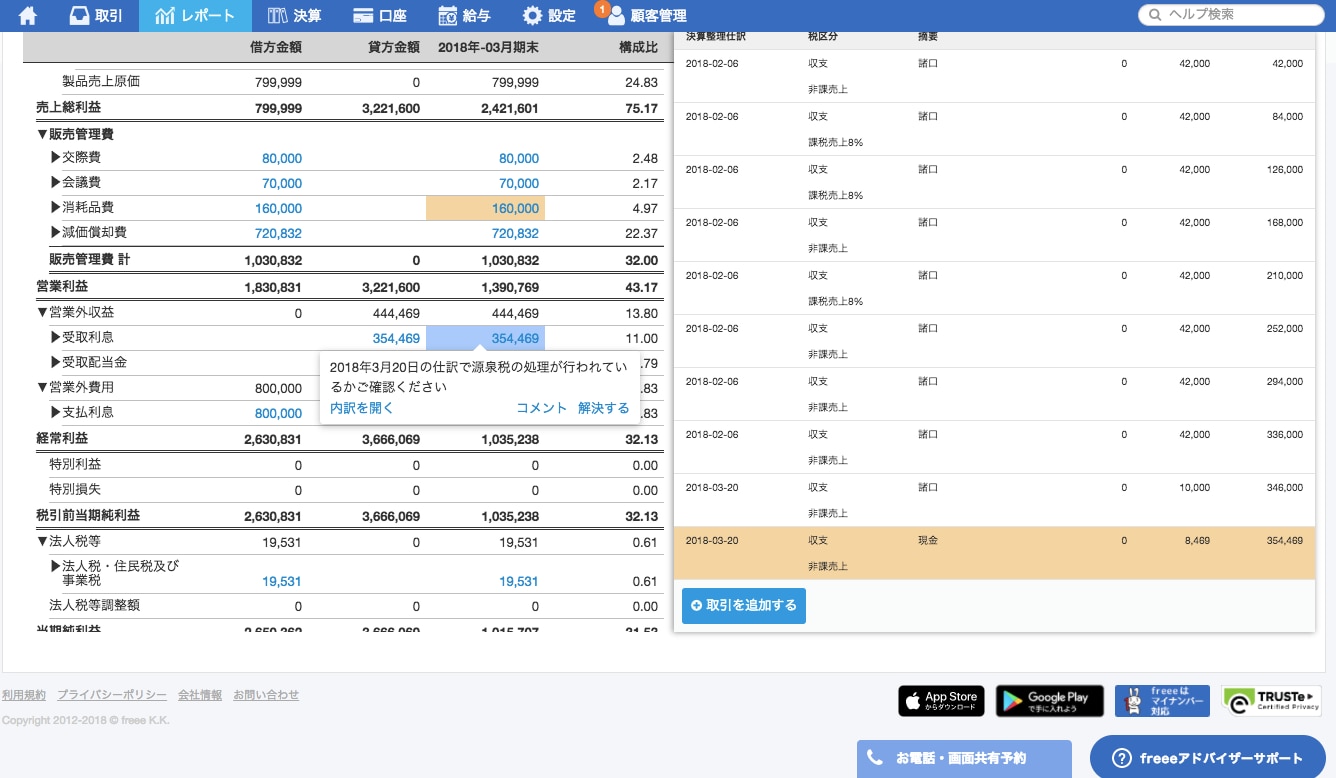Click the 借方金額 column header
This screenshot has width=1336, height=778.
click(276, 47)
